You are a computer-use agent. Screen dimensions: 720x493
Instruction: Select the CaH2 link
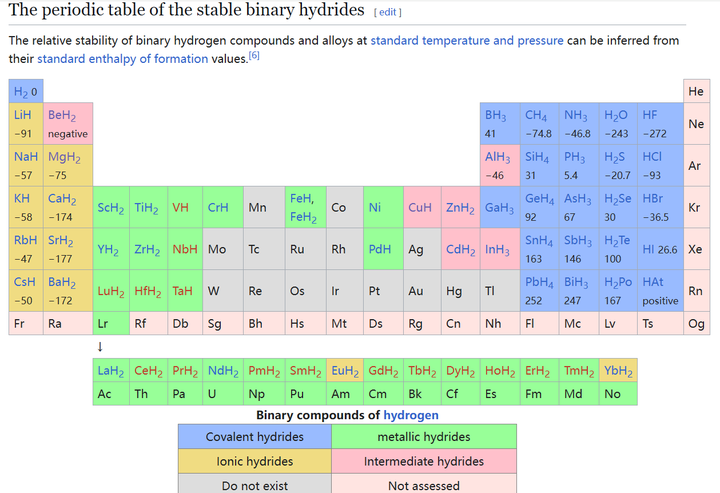click(62, 199)
